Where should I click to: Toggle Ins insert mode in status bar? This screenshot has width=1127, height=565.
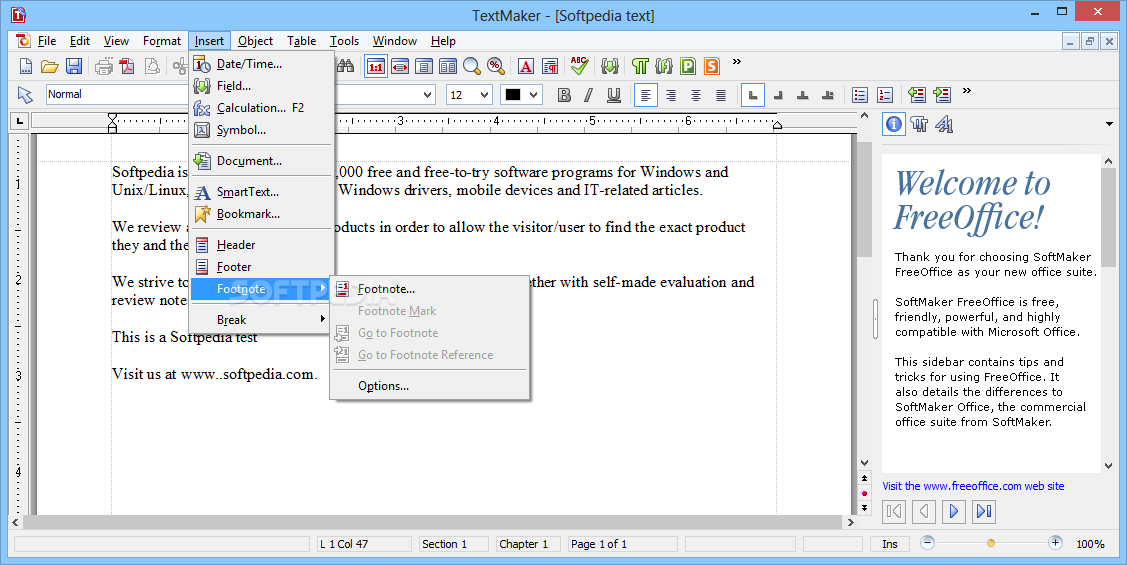pos(890,544)
